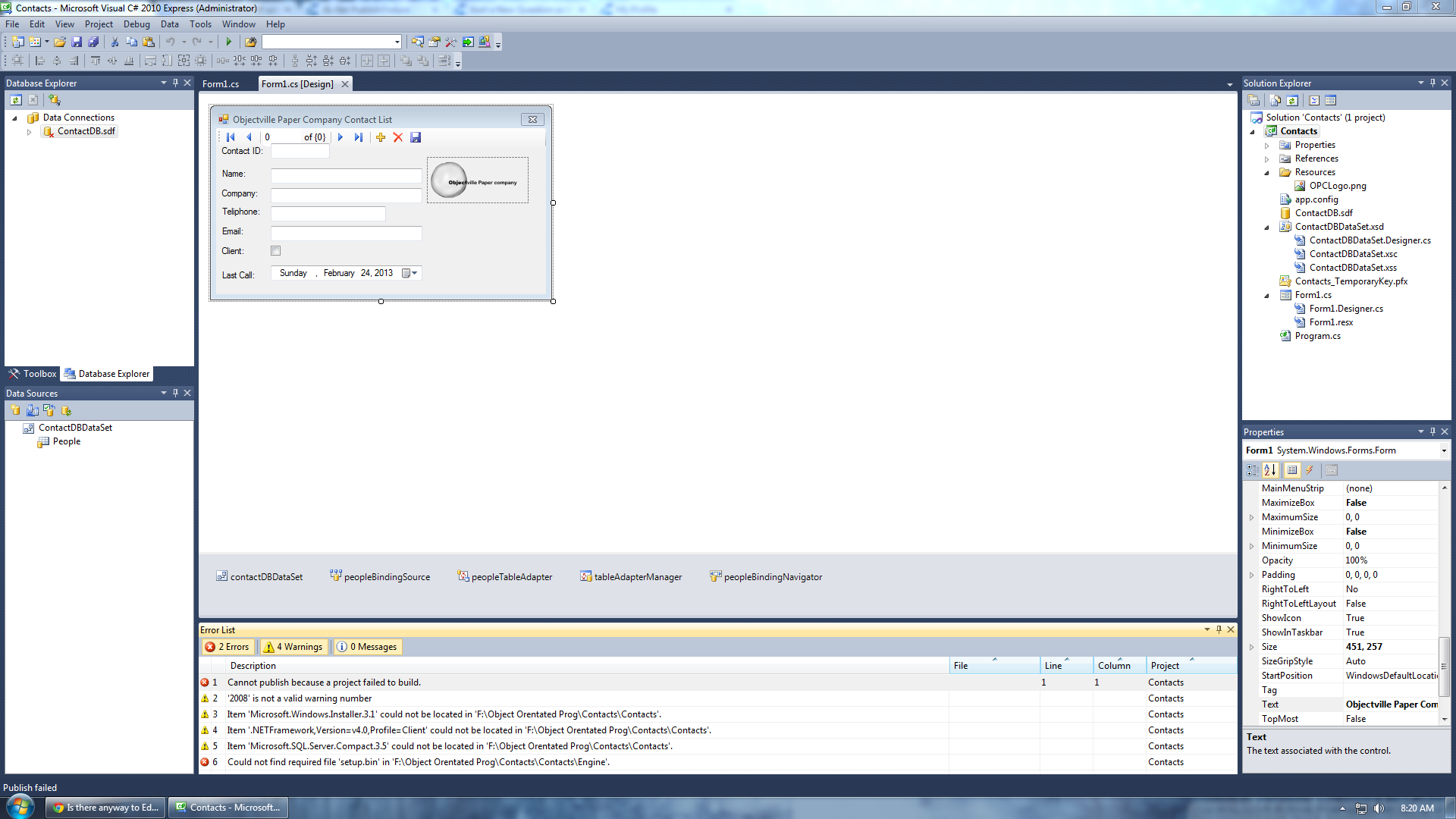Click the Events lightning bolt icon
The image size is (1456, 819).
1310,470
